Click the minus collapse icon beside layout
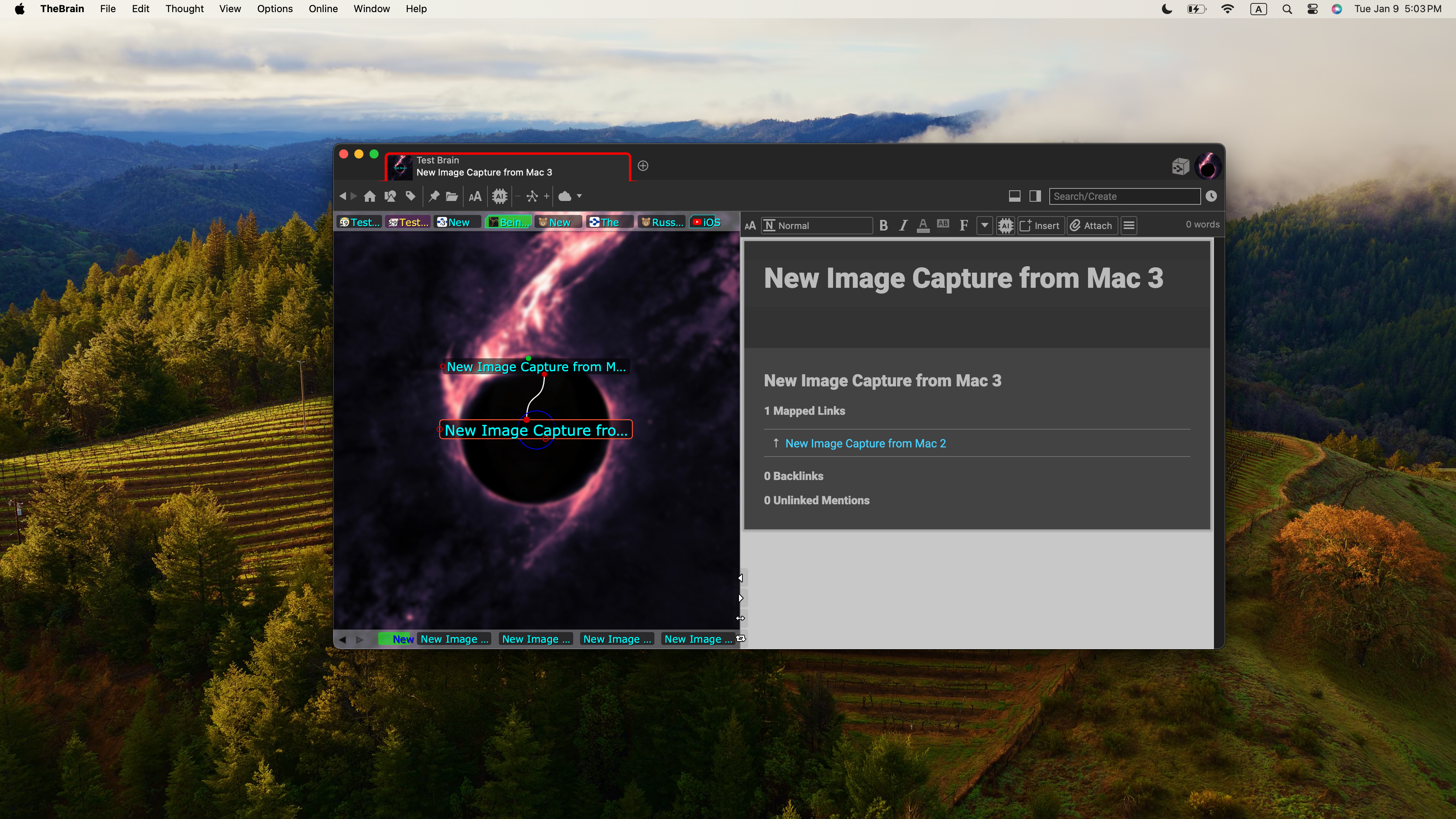This screenshot has width=1456, height=819. pos(518,196)
